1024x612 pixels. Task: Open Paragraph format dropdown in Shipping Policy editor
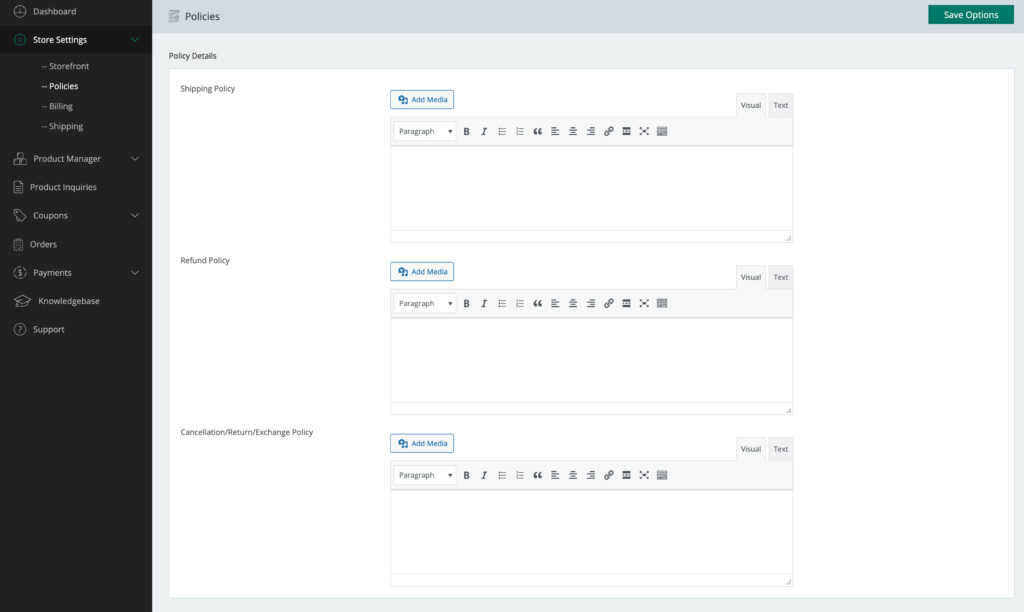coord(425,131)
